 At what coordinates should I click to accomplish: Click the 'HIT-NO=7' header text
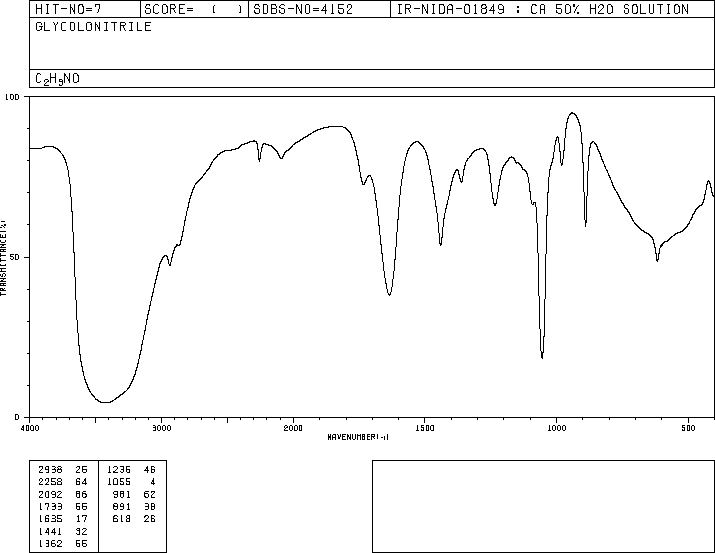[x=68, y=9]
